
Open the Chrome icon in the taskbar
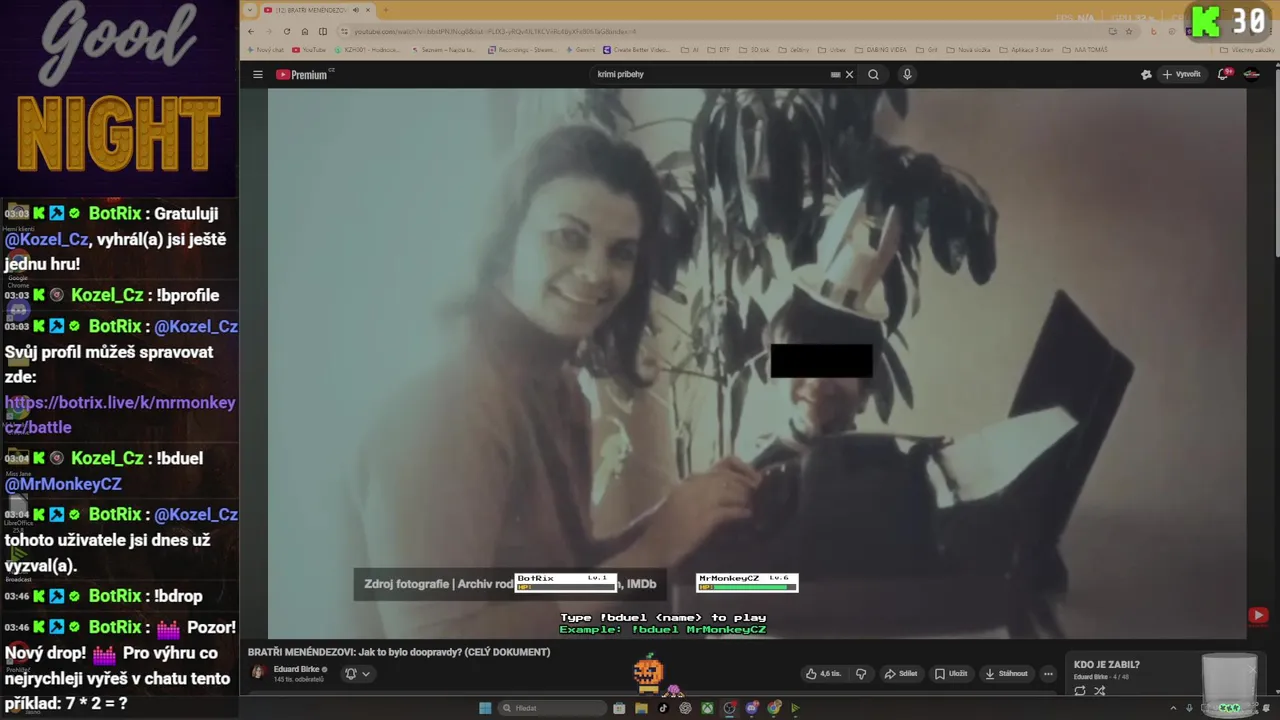pyautogui.click(x=774, y=708)
